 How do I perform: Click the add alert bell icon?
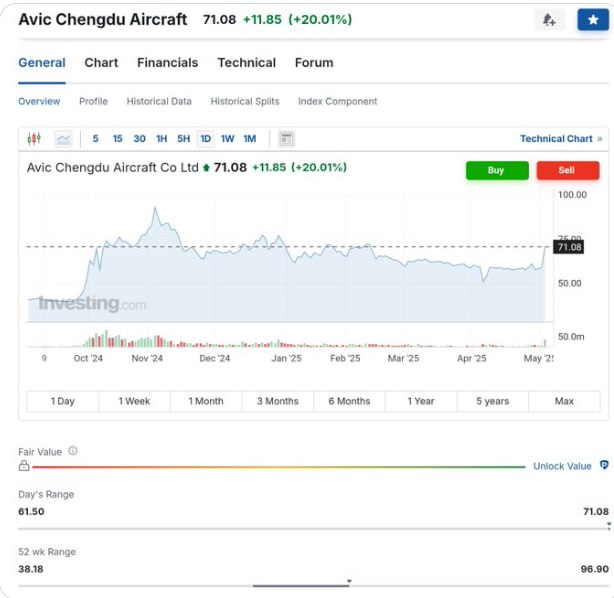click(549, 20)
